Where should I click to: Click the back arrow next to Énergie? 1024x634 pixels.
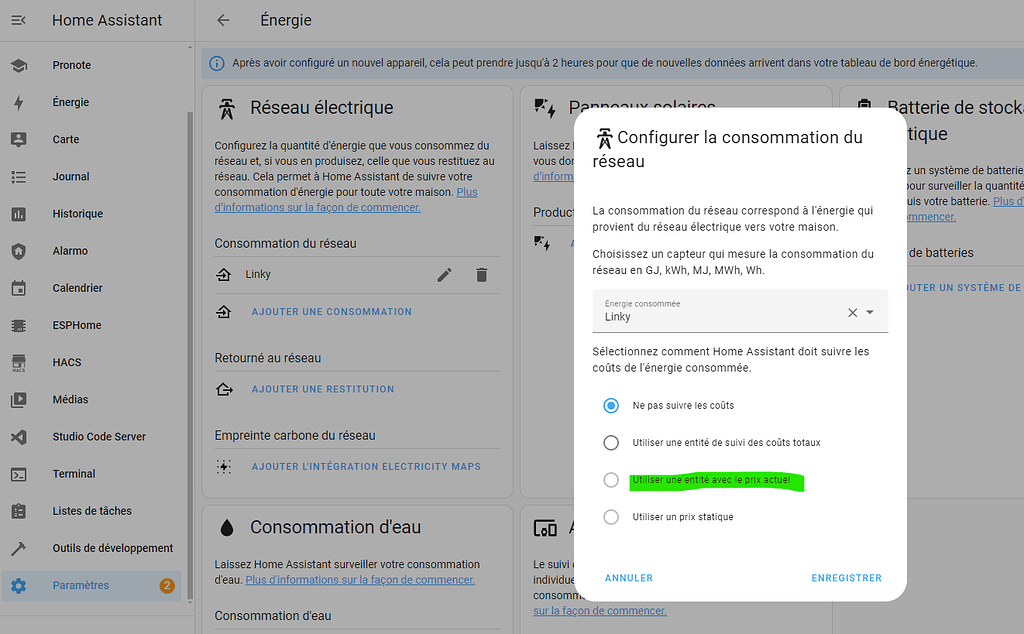(x=222, y=19)
